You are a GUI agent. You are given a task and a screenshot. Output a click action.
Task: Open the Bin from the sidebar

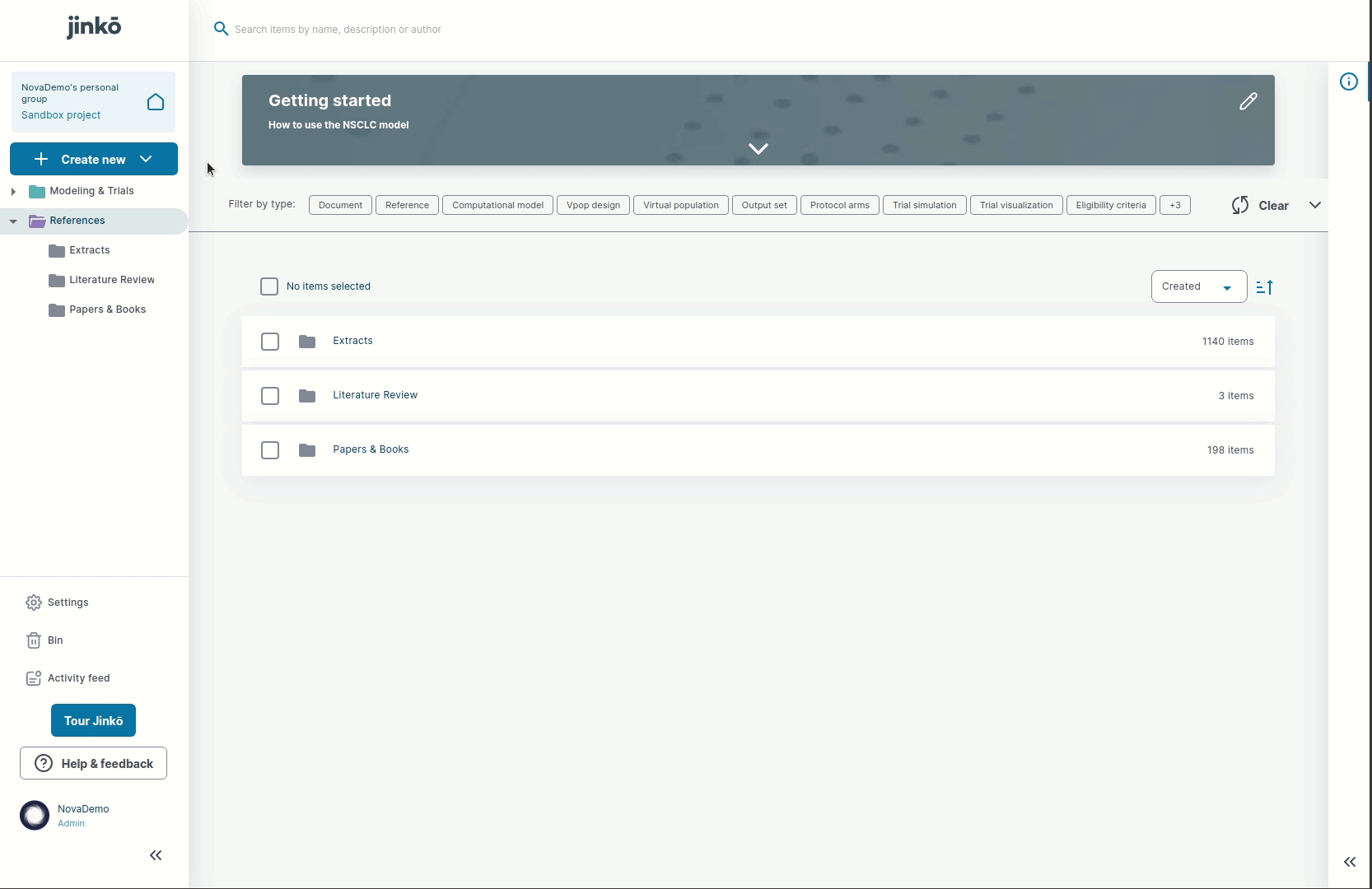(54, 640)
